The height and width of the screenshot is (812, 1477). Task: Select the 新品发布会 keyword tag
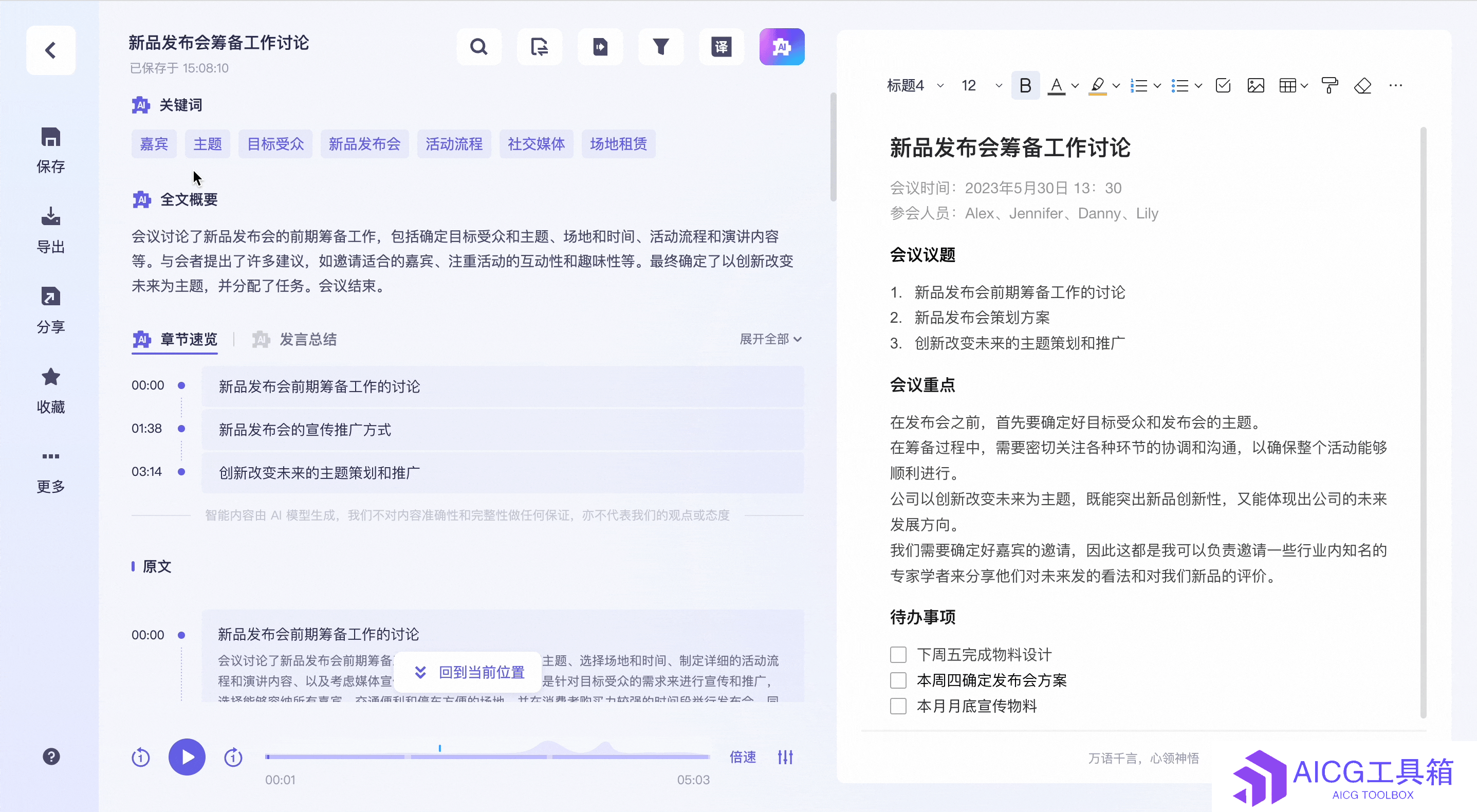coord(365,143)
